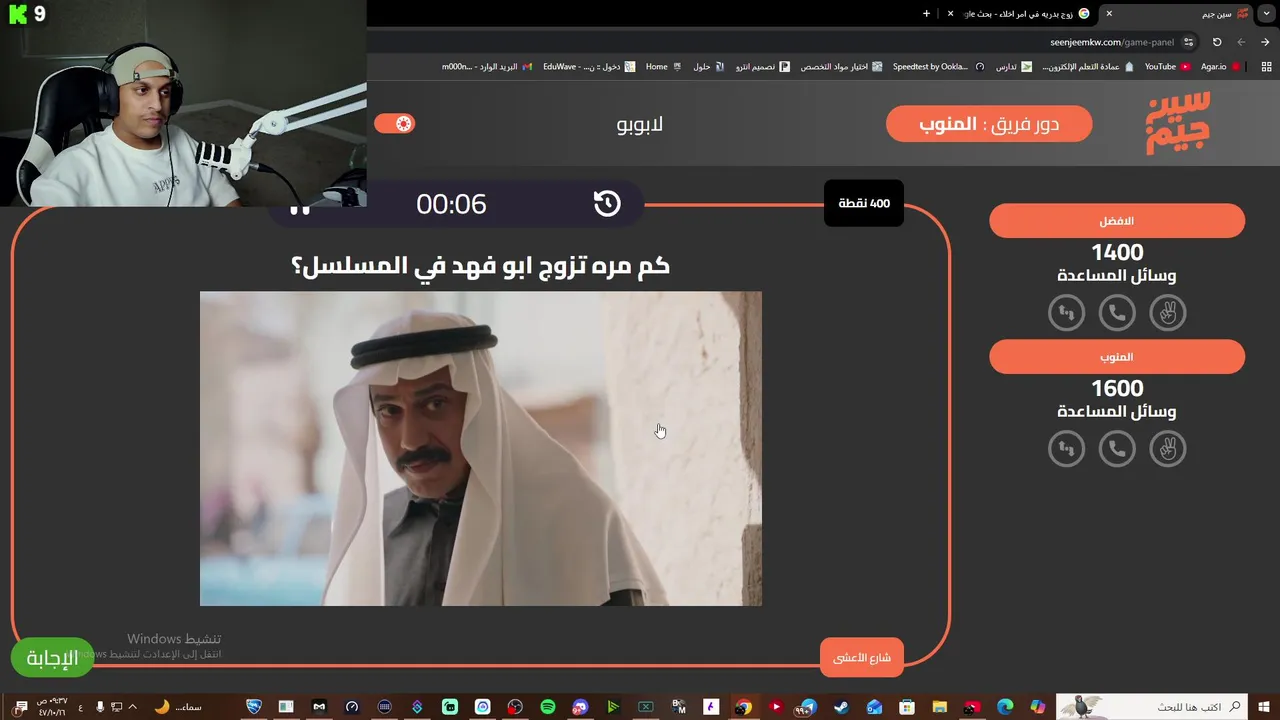
Task: Open the Excel icon in the taskbar
Action: 646,707
